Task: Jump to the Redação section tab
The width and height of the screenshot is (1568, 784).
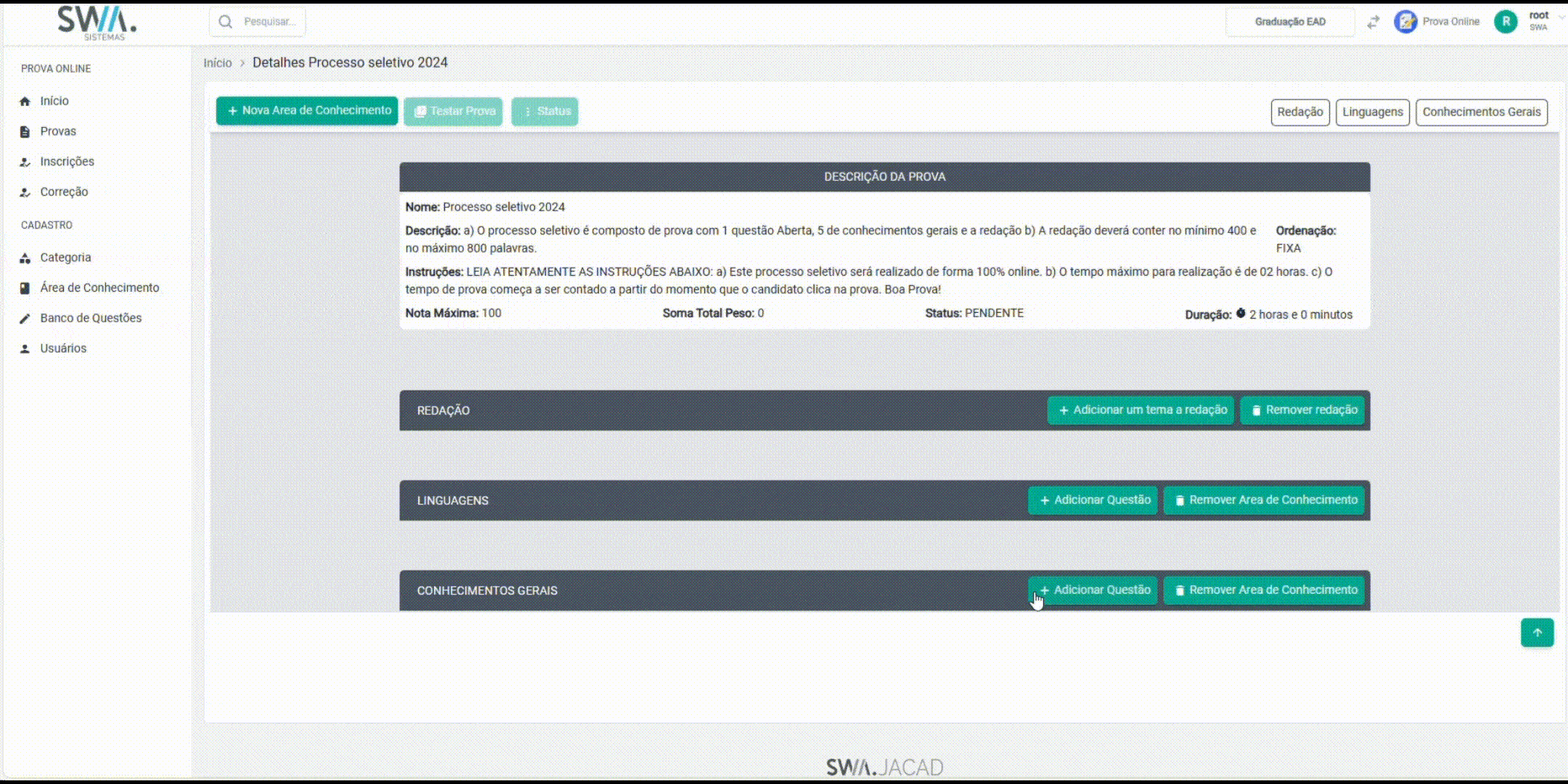Action: point(1299,112)
